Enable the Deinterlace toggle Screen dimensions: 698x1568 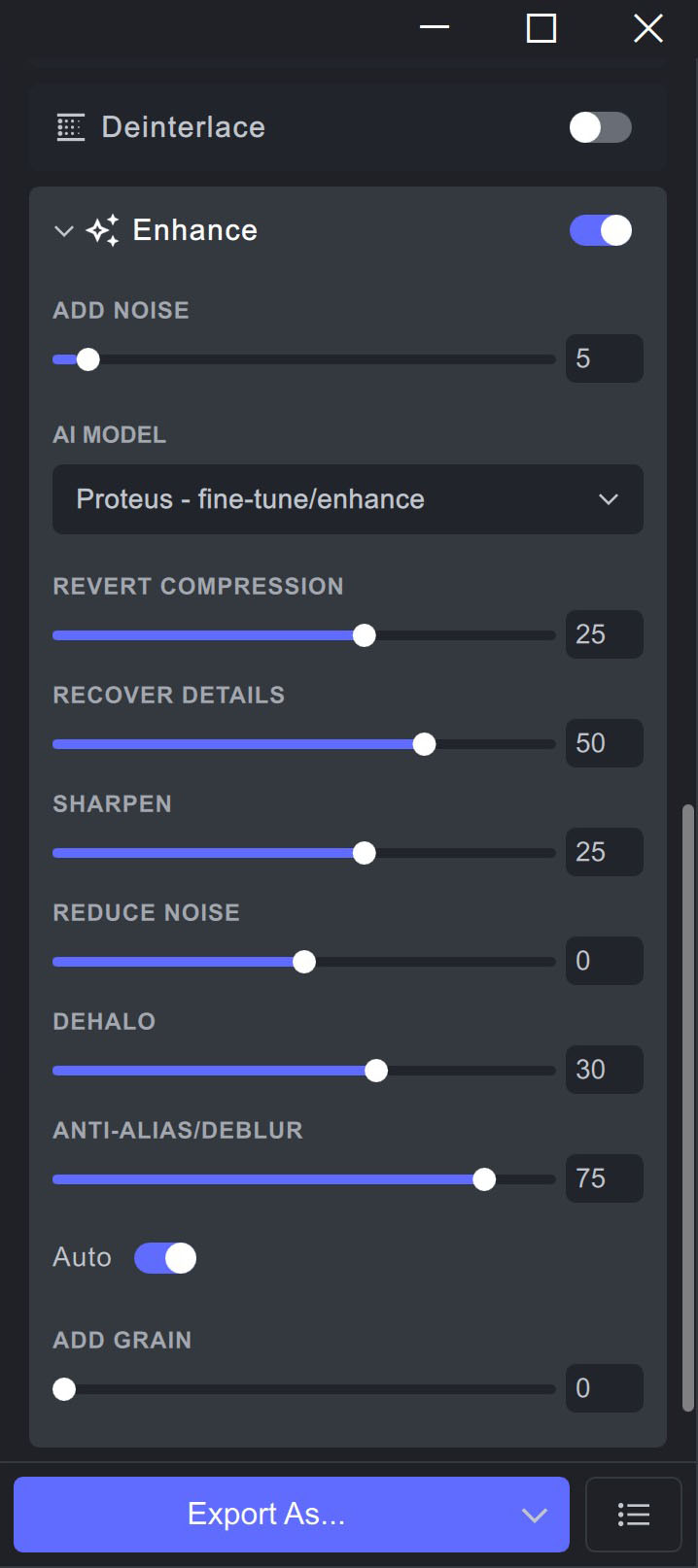[601, 127]
